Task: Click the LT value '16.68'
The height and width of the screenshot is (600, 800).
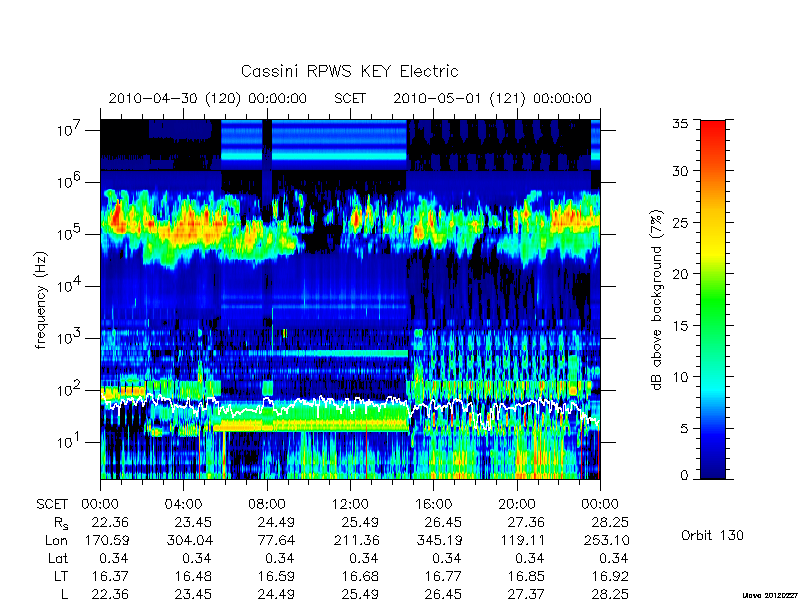Action: click(x=361, y=576)
